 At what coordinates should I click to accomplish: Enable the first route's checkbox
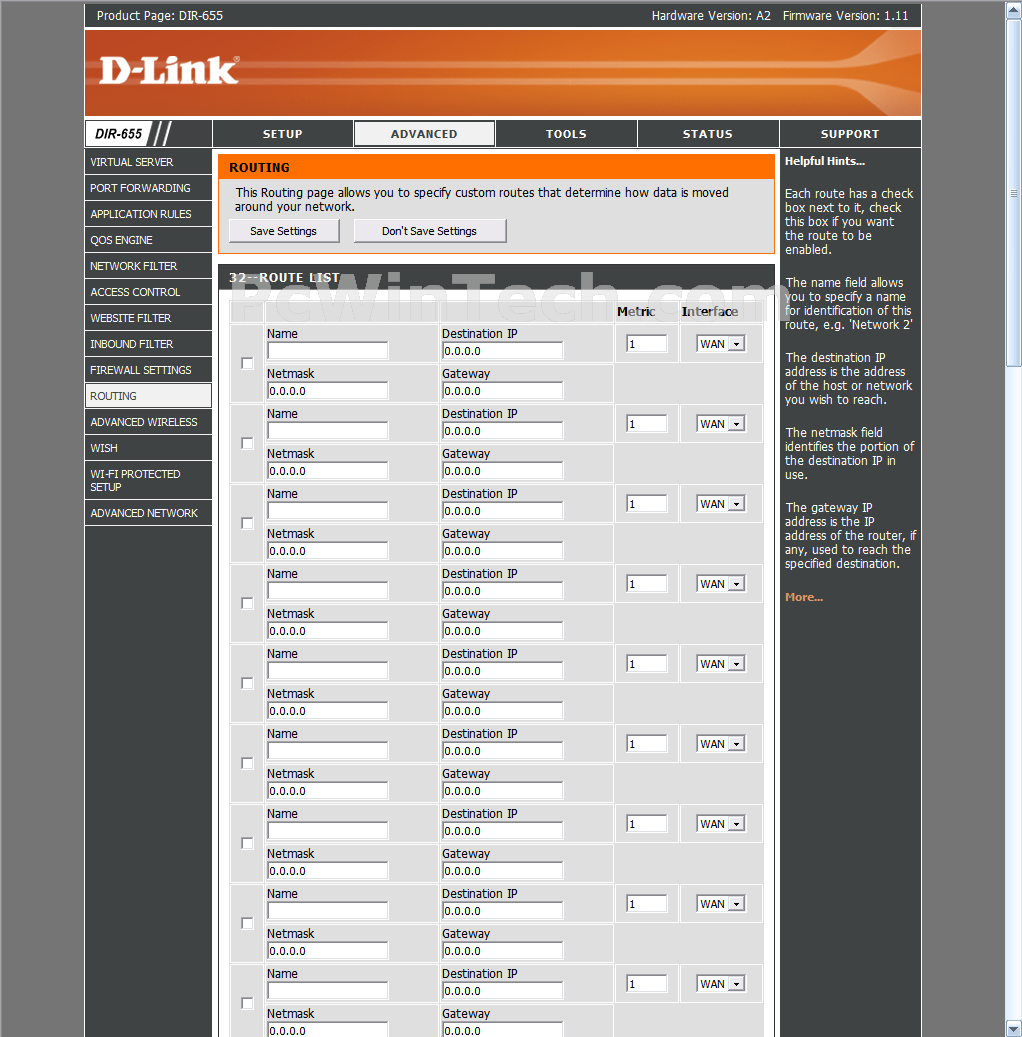click(x=247, y=363)
